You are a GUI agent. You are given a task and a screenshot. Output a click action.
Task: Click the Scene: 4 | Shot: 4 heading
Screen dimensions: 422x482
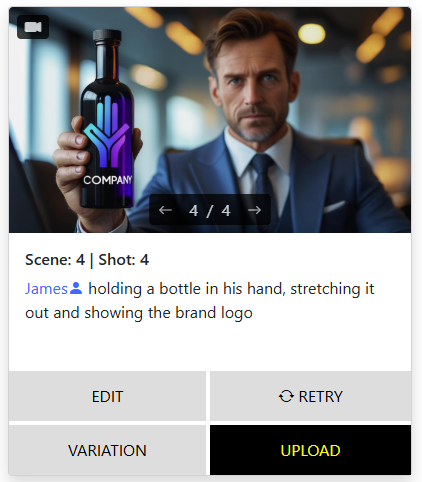pyautogui.click(x=87, y=260)
